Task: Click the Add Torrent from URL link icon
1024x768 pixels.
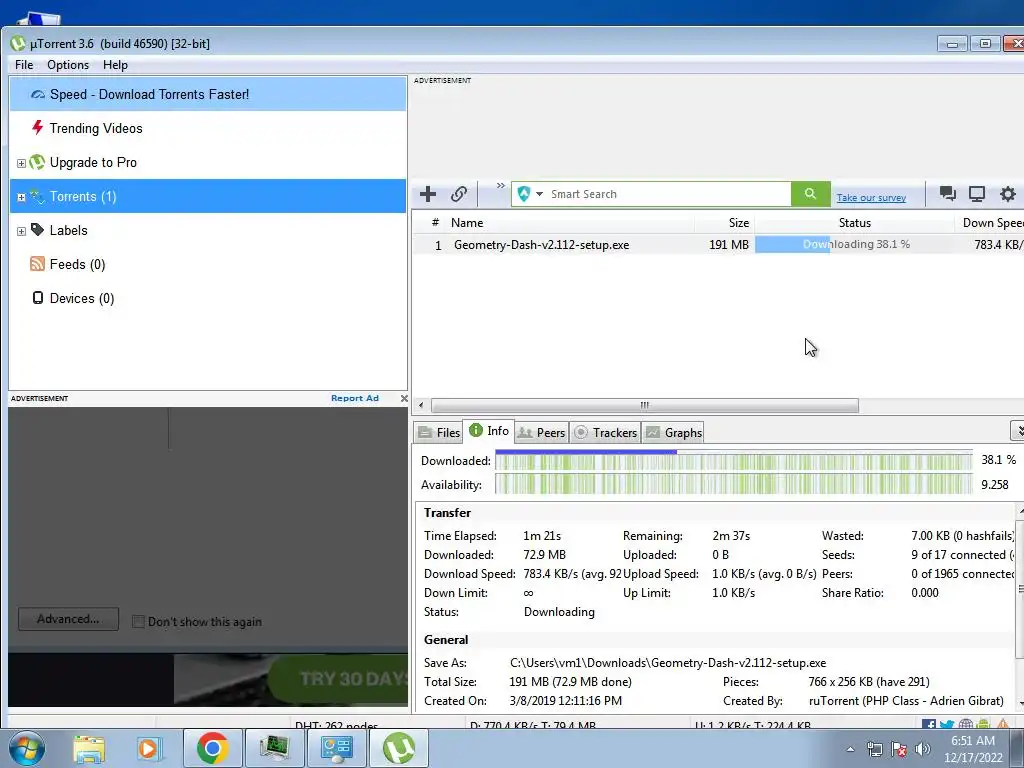Action: [x=458, y=194]
